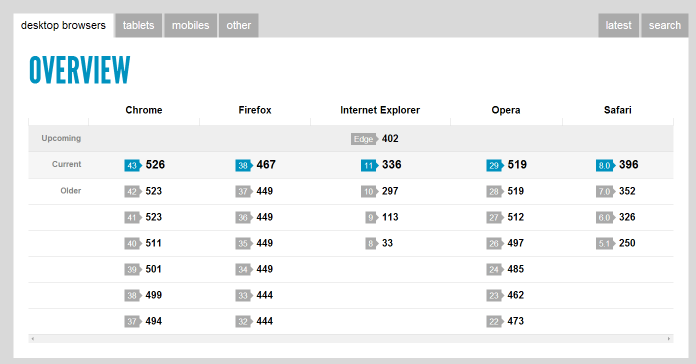
Task: Open the Chrome 40 score 511
Action: [154, 243]
